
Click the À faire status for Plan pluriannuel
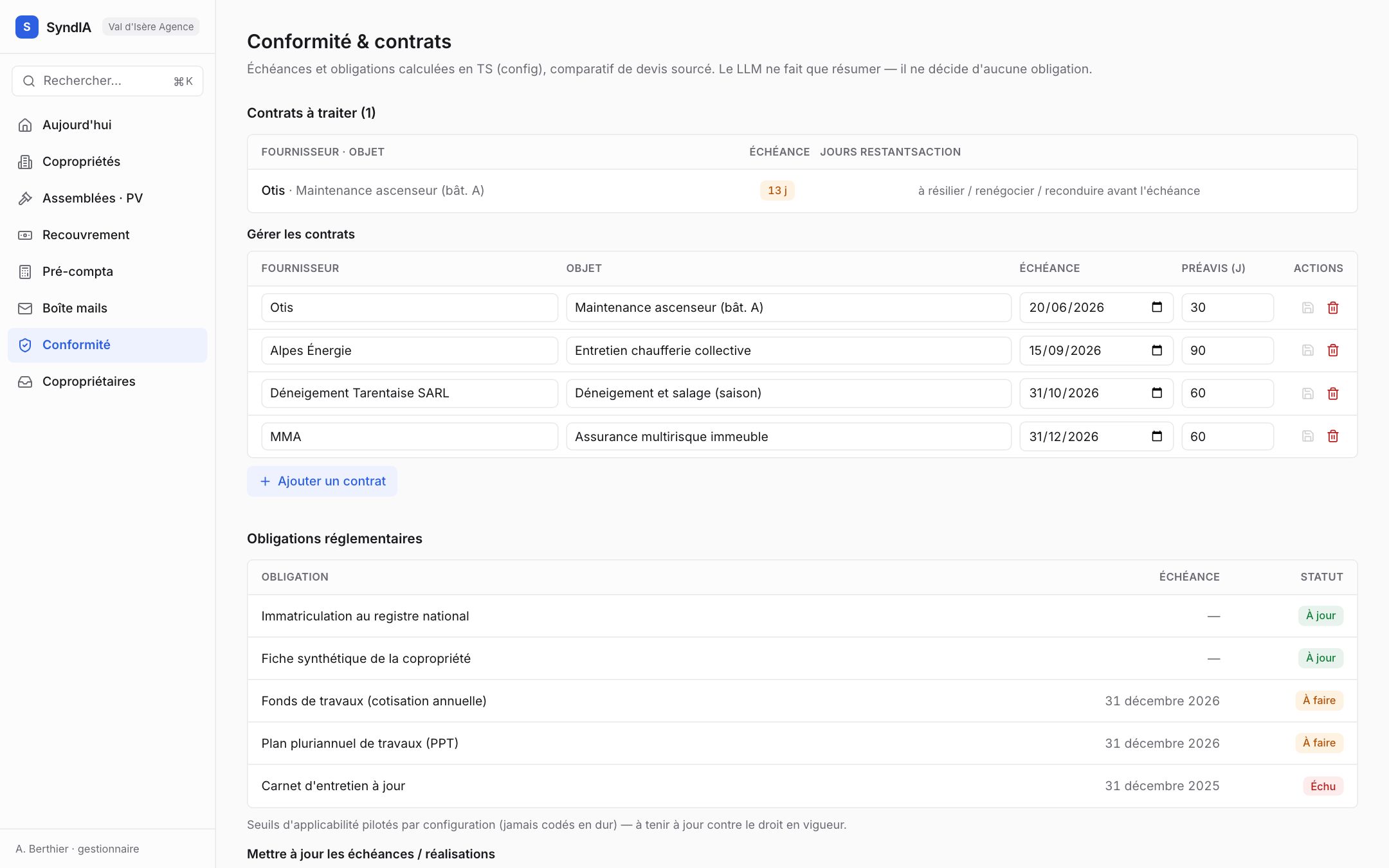tap(1319, 743)
